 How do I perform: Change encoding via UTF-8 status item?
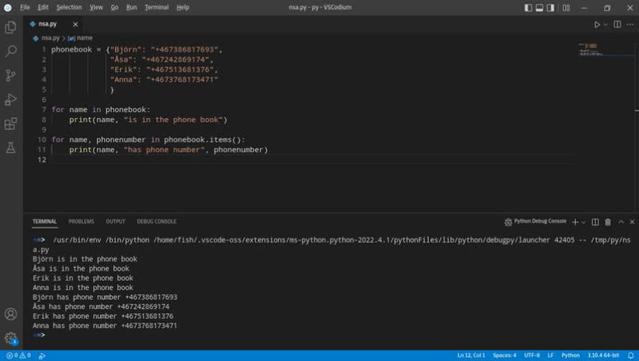click(x=532, y=356)
